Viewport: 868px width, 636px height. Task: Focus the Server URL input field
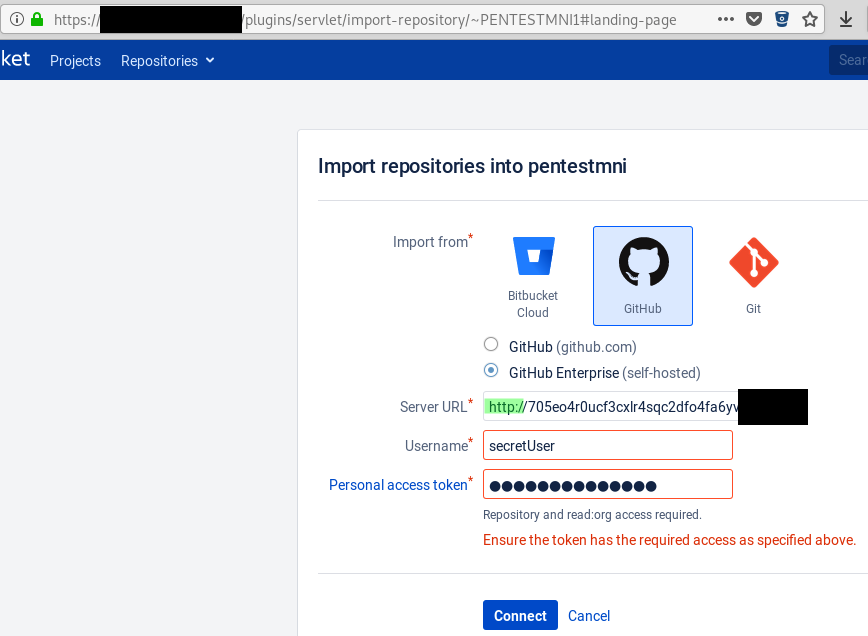click(x=611, y=407)
